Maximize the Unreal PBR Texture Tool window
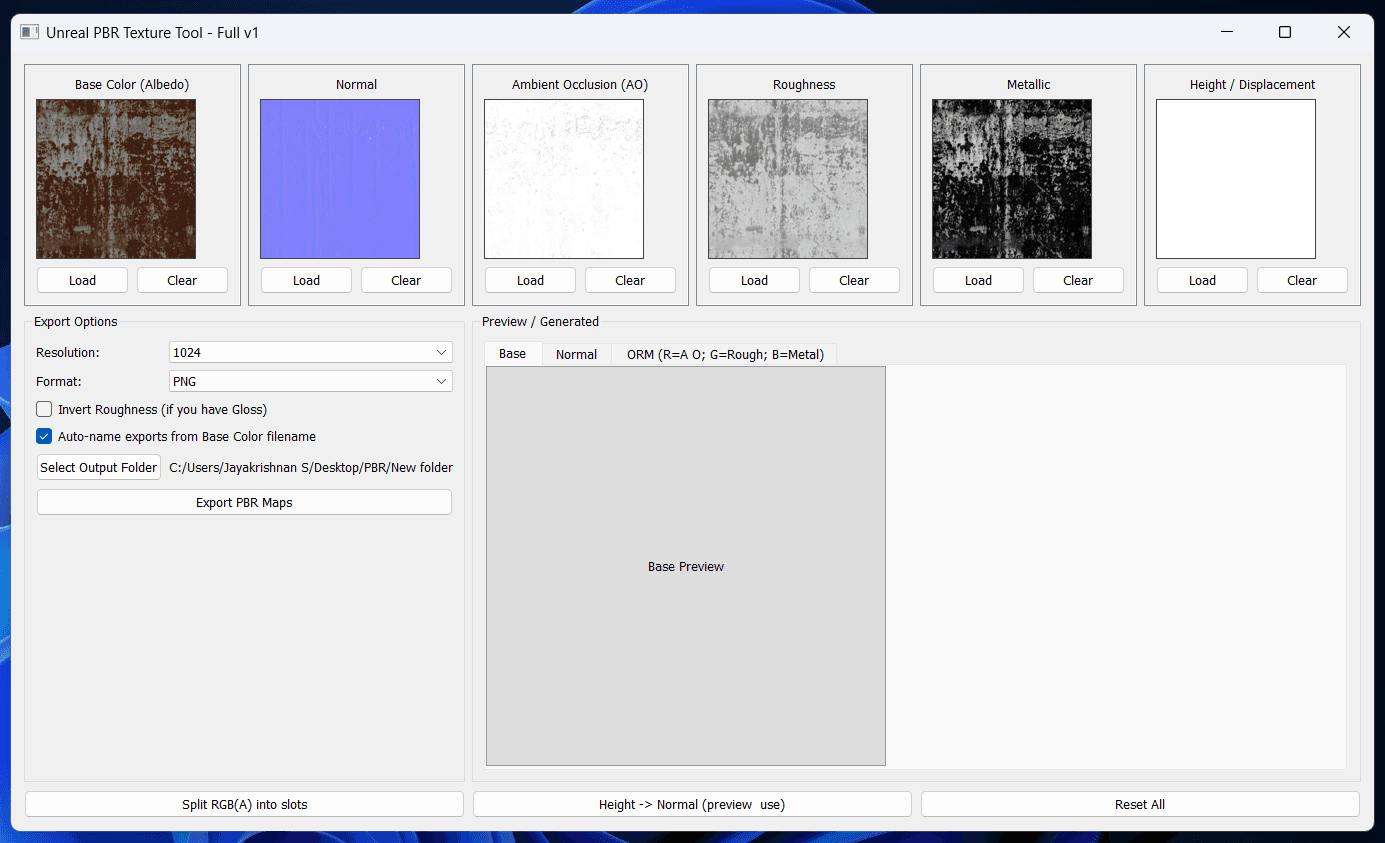Viewport: 1385px width, 843px height. [1285, 32]
